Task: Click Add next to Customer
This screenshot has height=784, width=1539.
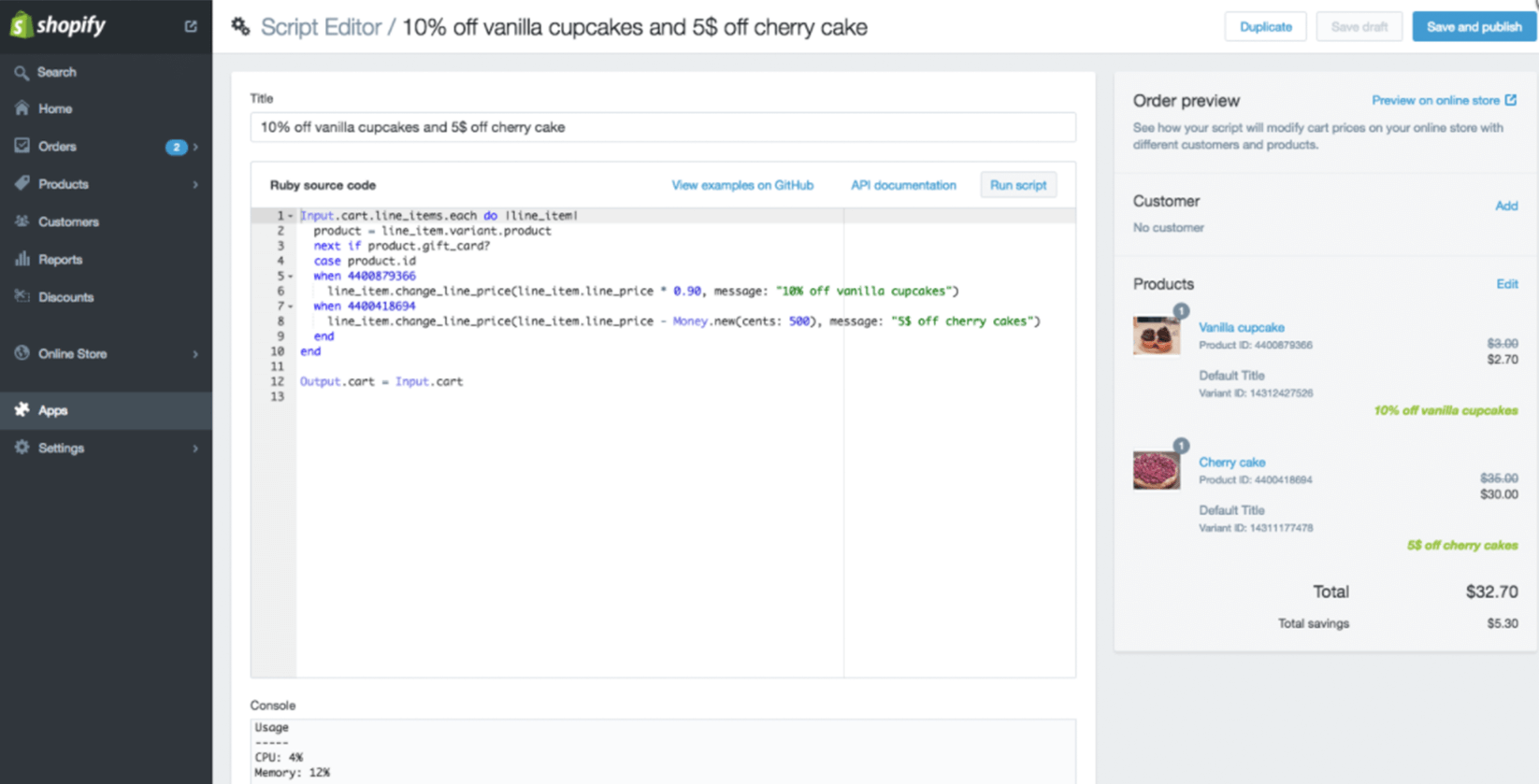Action: click(1506, 206)
